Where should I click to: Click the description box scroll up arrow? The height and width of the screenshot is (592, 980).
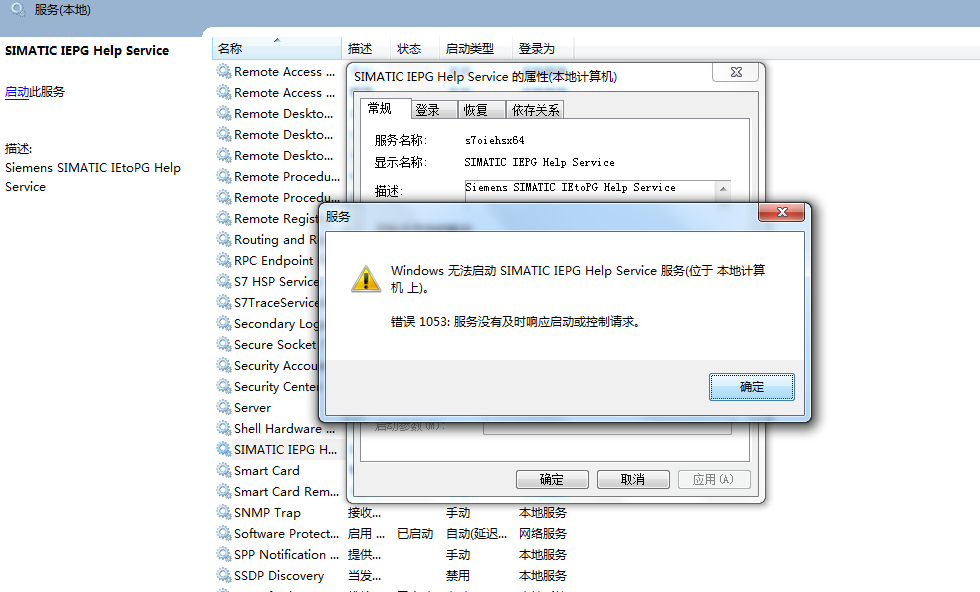pyautogui.click(x=723, y=189)
